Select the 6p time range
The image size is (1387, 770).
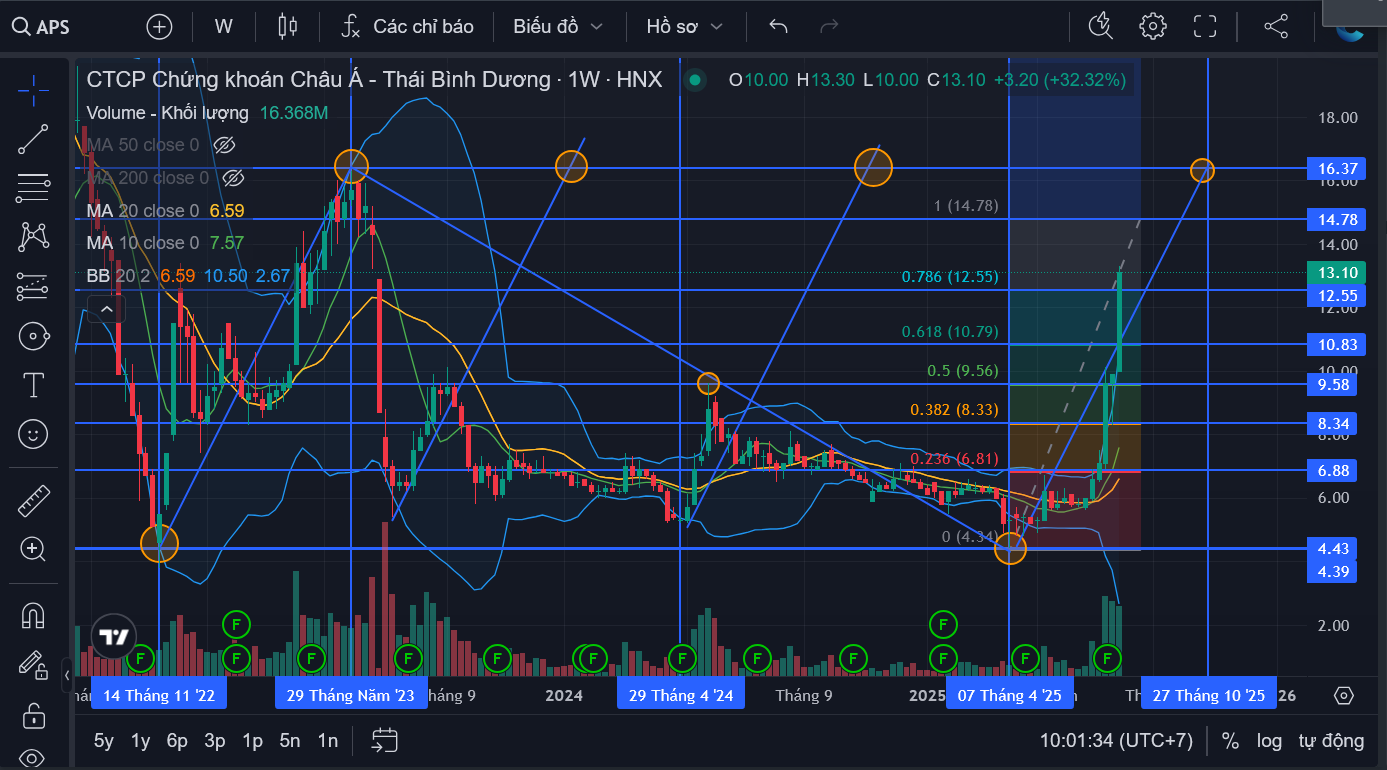177,741
